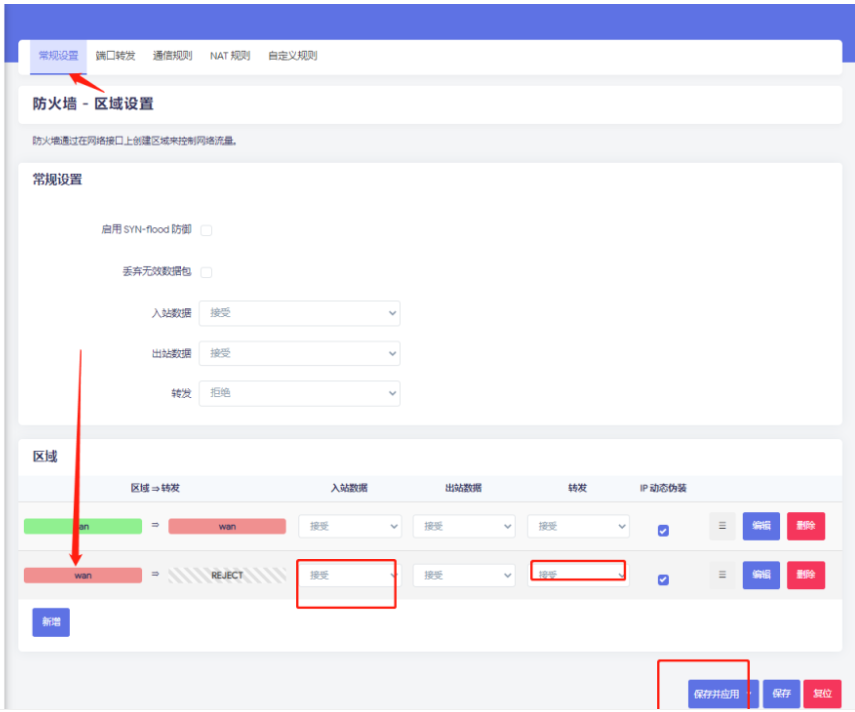Click 保存并应用 to save and apply
Viewport: 855px width, 712px height.
(x=715, y=694)
